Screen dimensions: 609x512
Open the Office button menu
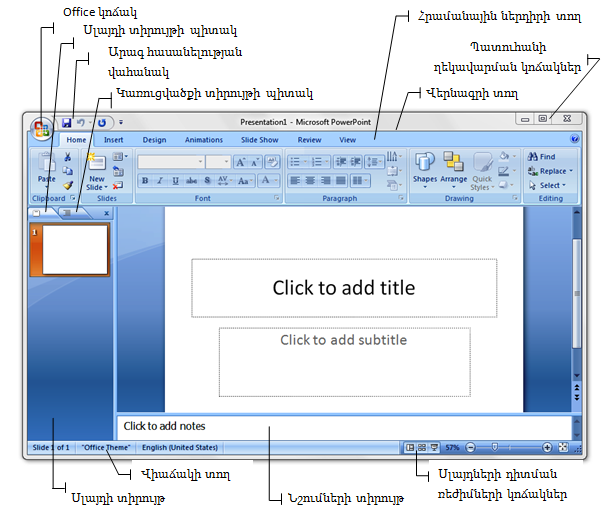(x=42, y=128)
